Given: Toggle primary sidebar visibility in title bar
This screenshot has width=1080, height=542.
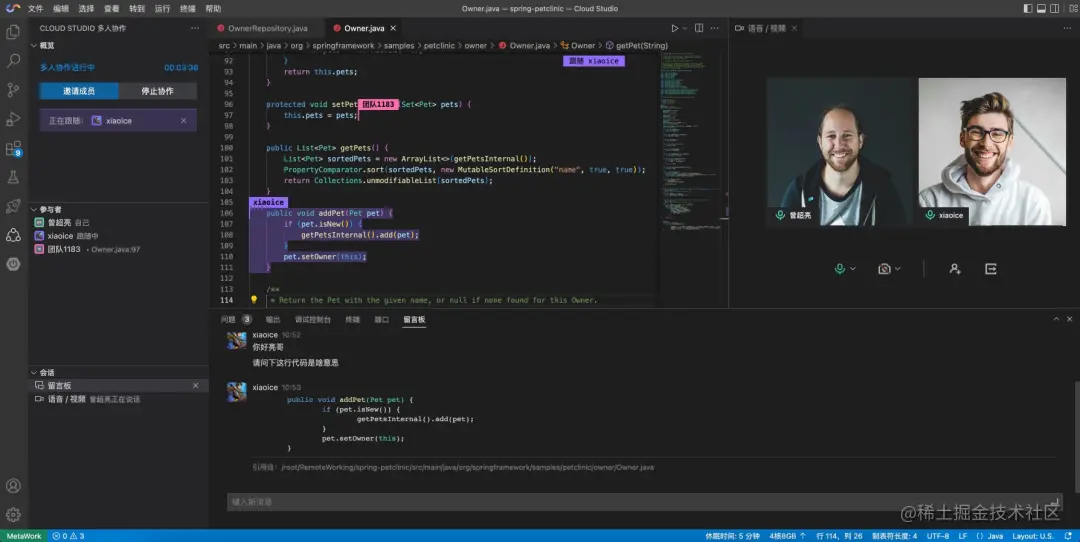Looking at the screenshot, I should point(1028,8).
